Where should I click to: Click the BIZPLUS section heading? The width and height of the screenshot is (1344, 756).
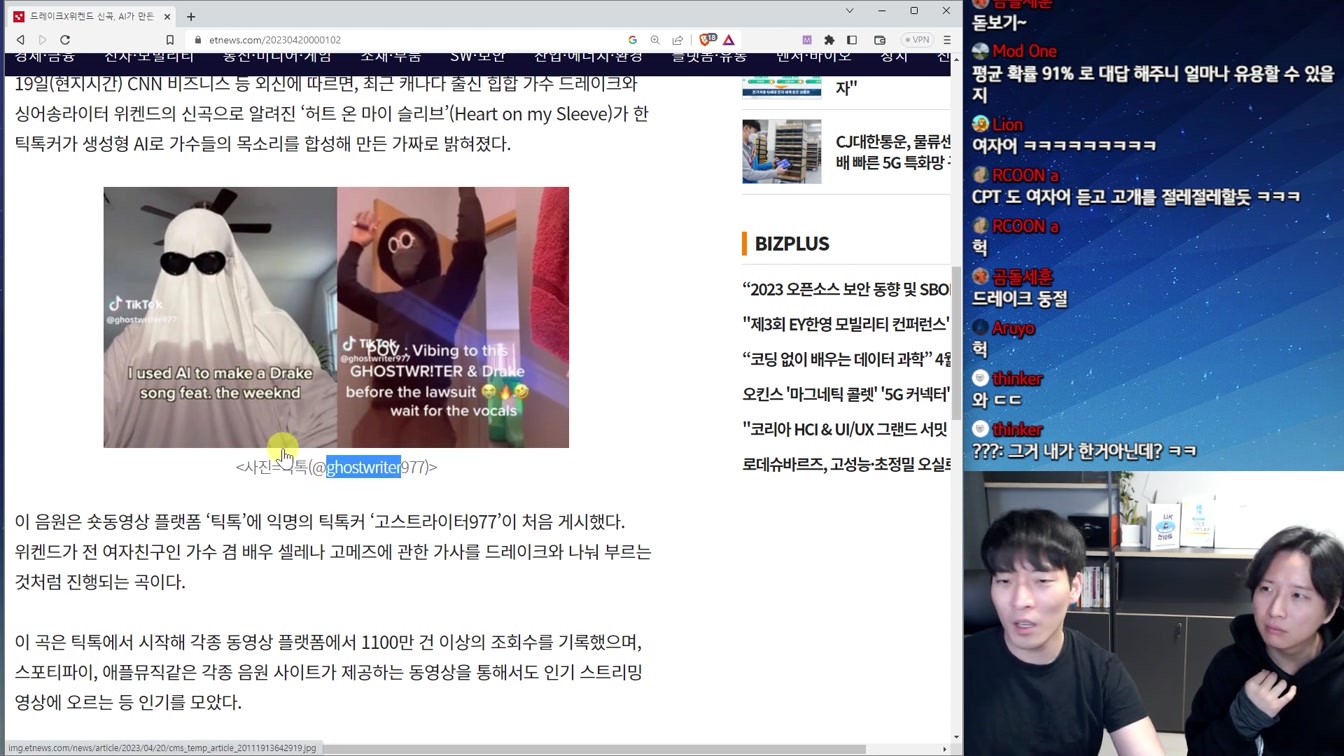[792, 243]
